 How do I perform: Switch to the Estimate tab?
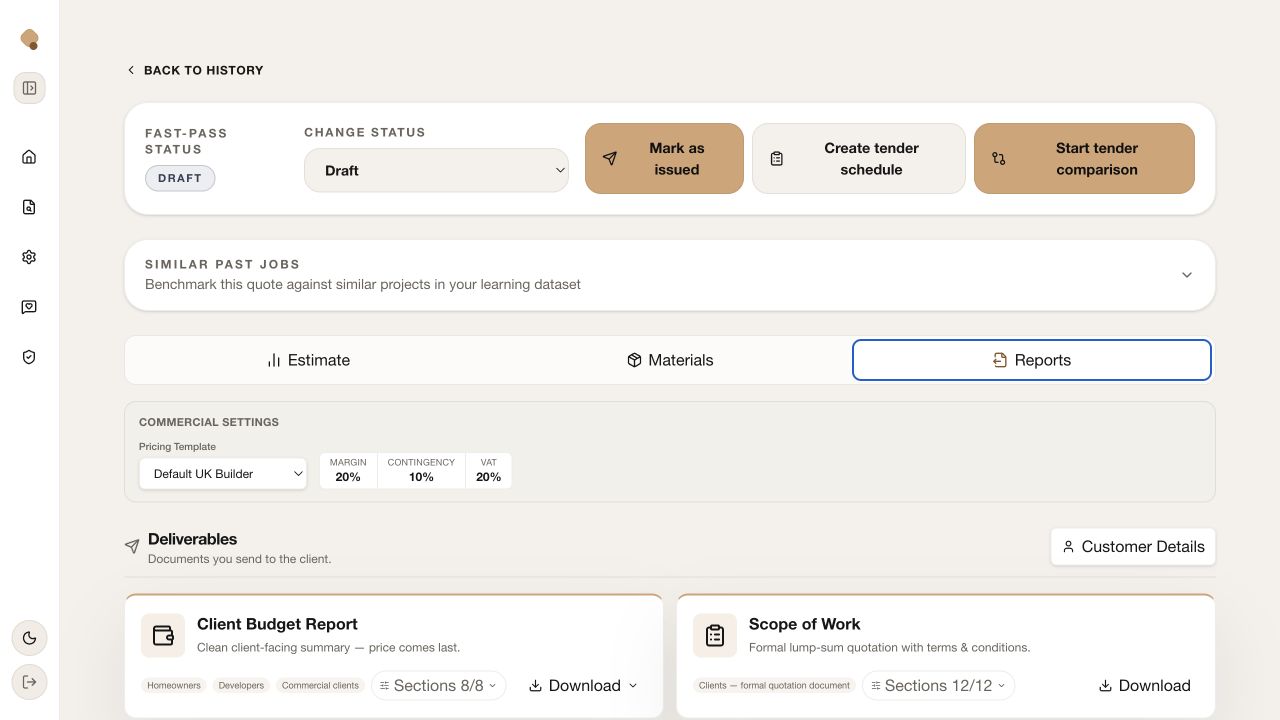[x=308, y=360]
